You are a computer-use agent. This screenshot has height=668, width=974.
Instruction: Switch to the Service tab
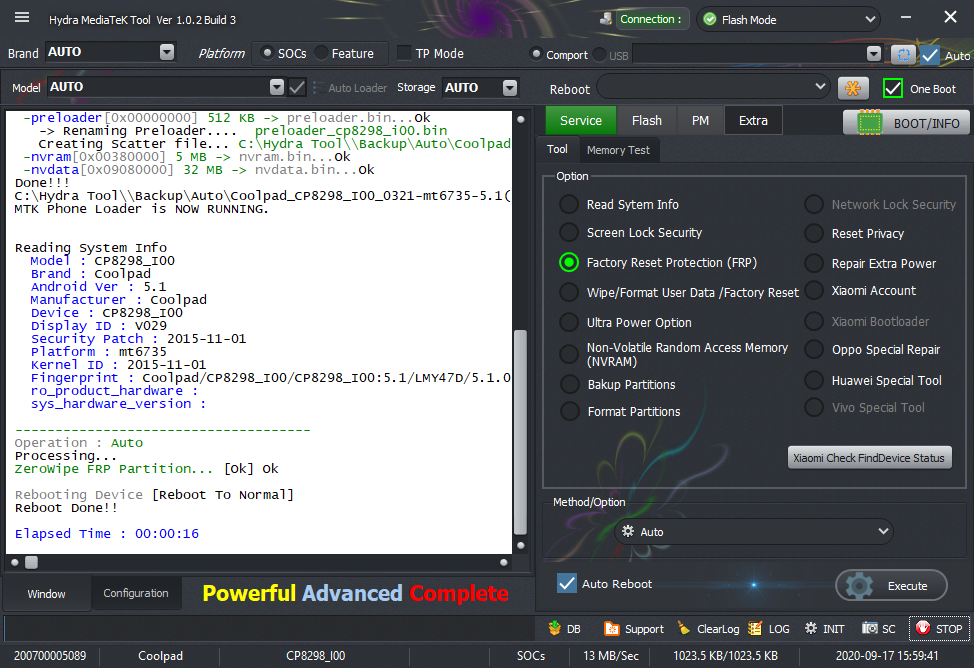point(581,121)
